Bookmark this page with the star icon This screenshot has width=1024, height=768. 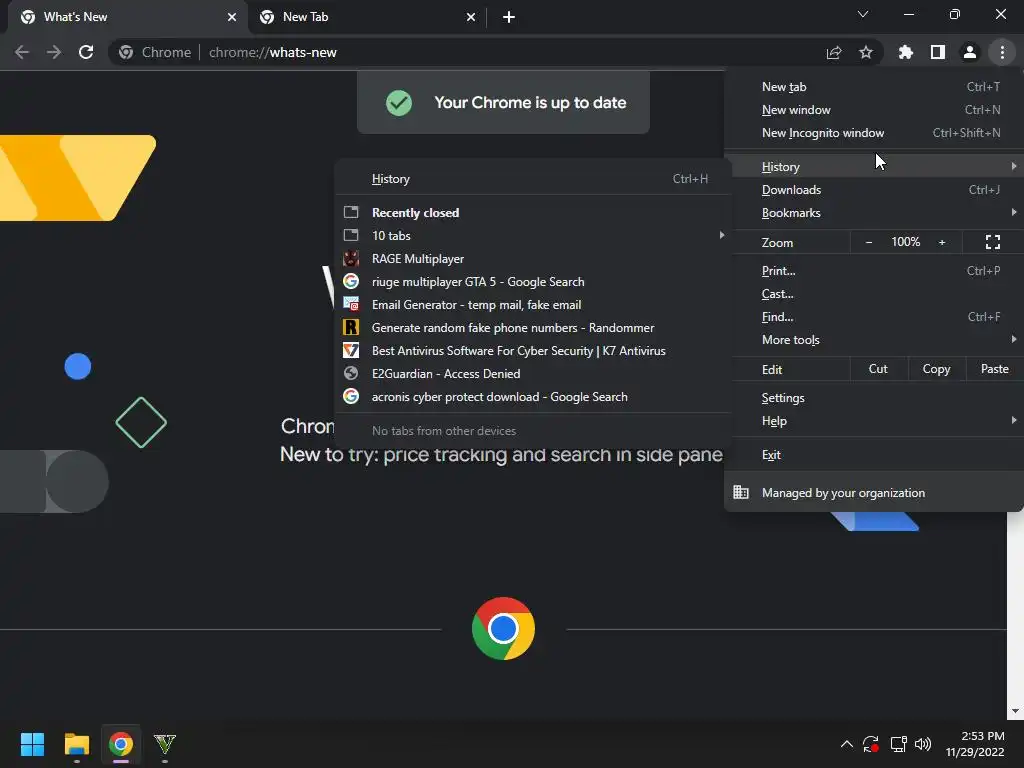(866, 52)
